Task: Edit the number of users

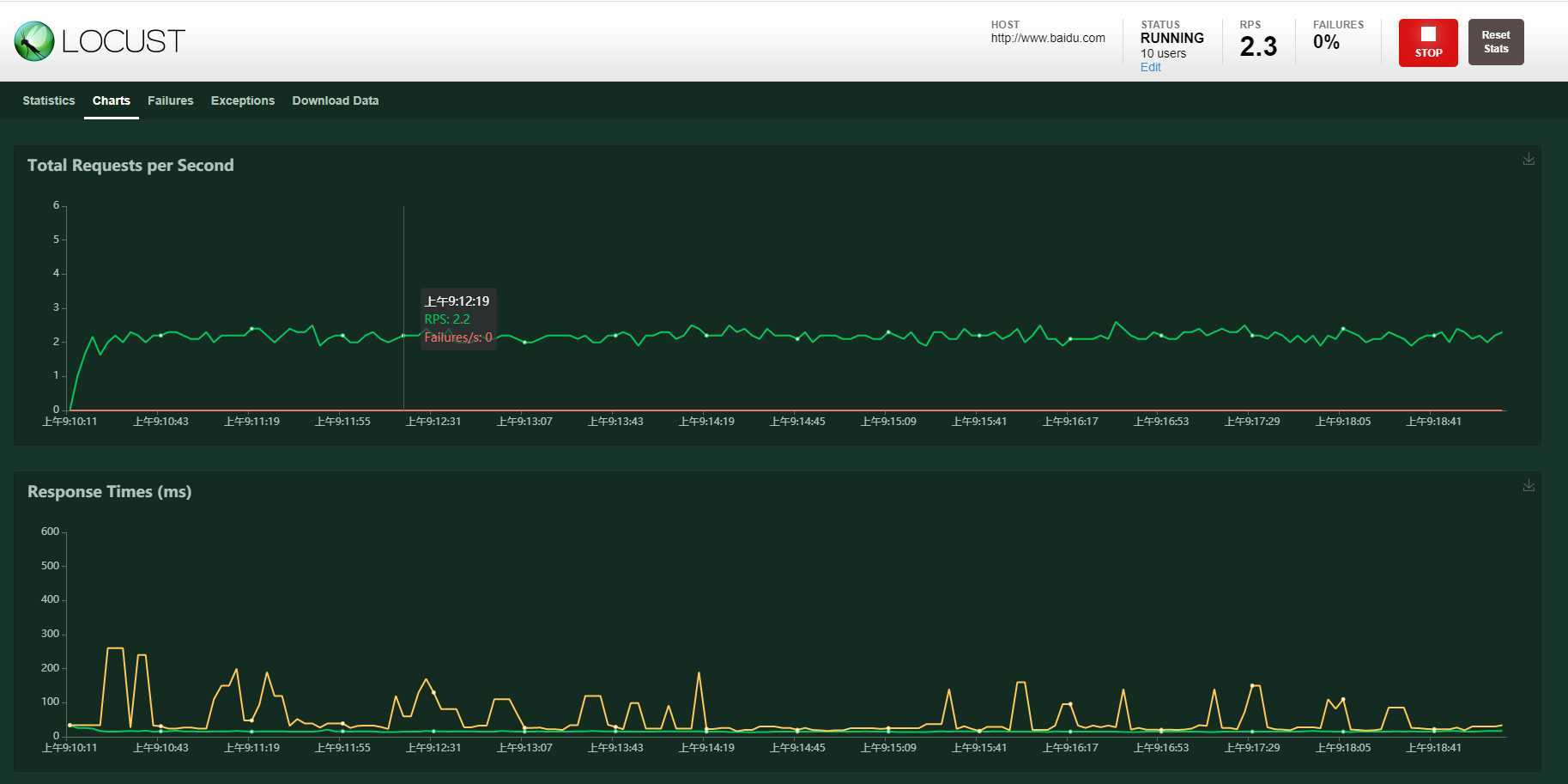Action: tap(1150, 67)
